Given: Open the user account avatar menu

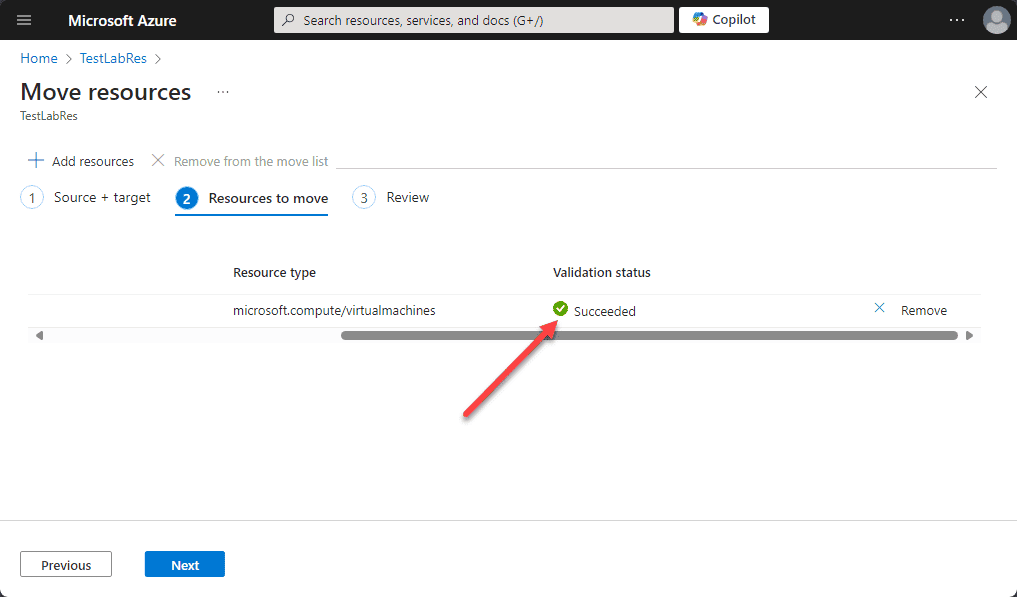Looking at the screenshot, I should [x=996, y=20].
